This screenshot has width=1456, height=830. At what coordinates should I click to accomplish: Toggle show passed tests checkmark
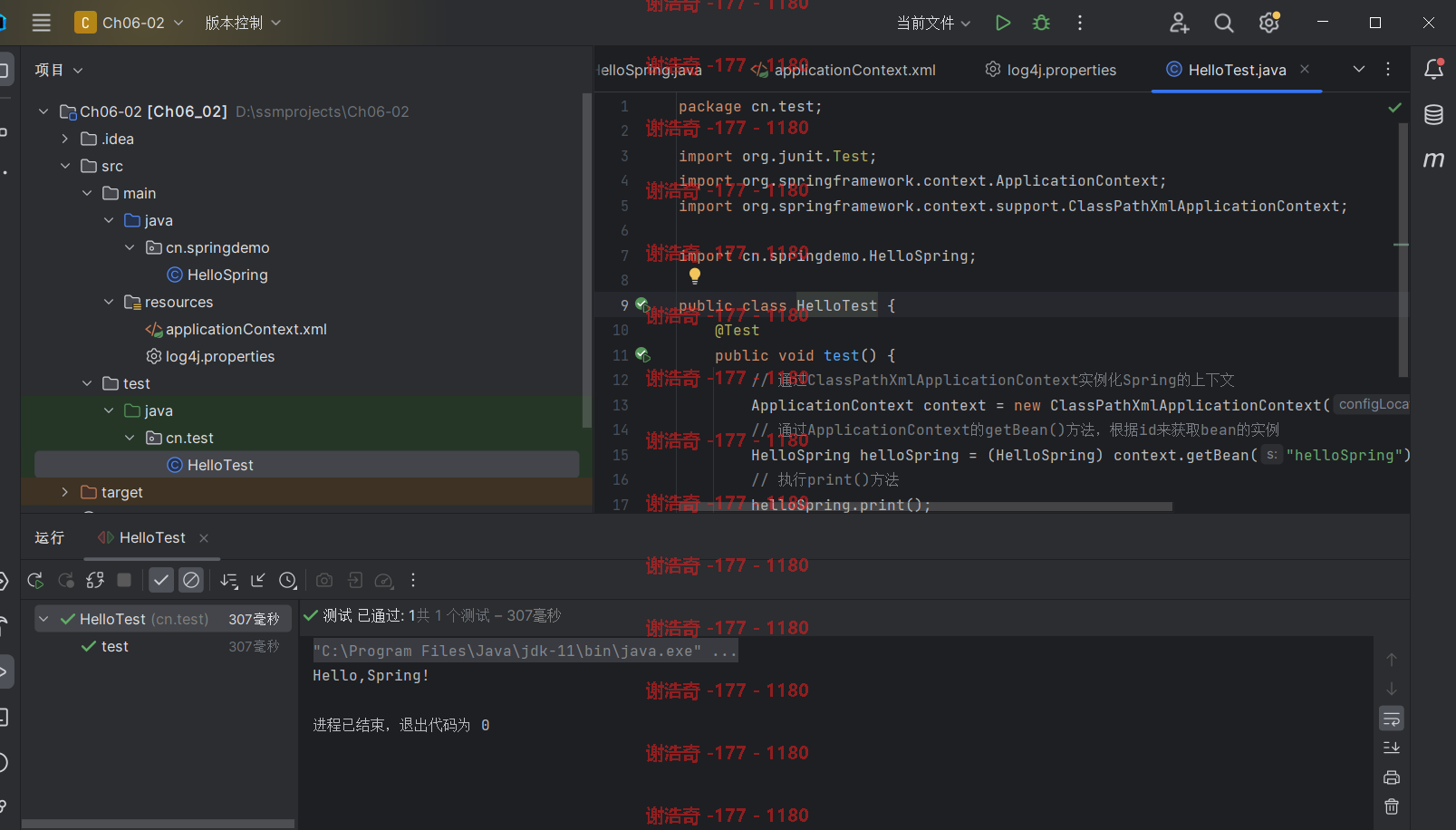161,580
